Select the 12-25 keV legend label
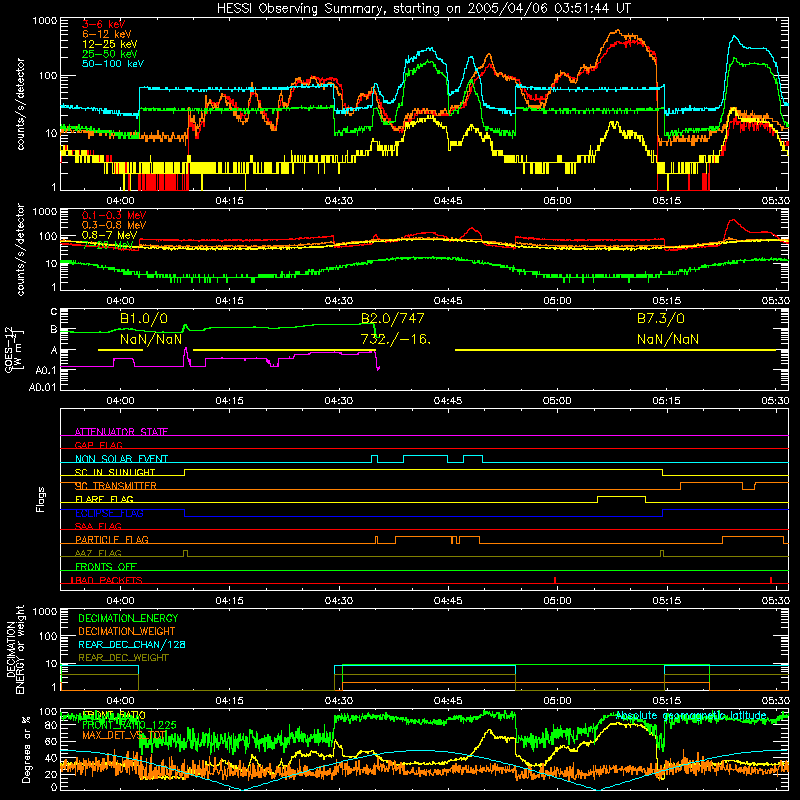800x800 pixels. (109, 44)
